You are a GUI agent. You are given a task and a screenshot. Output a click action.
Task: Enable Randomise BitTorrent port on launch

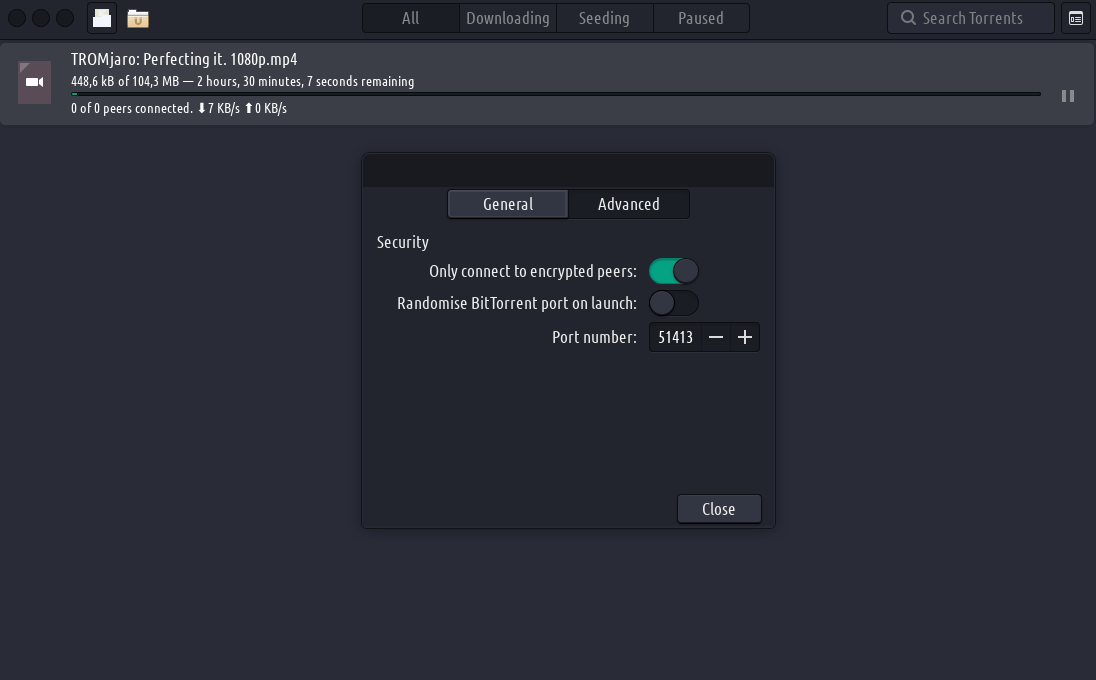[674, 303]
